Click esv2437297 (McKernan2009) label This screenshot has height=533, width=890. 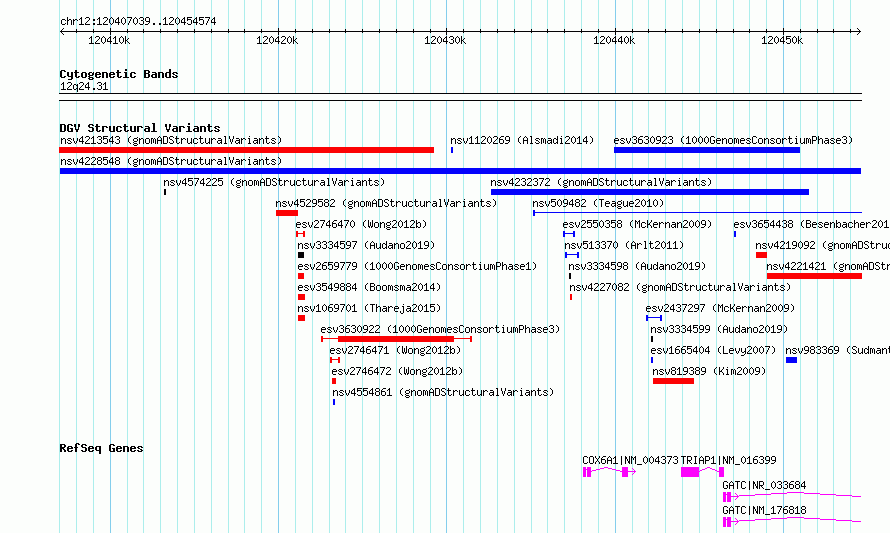tap(720, 308)
